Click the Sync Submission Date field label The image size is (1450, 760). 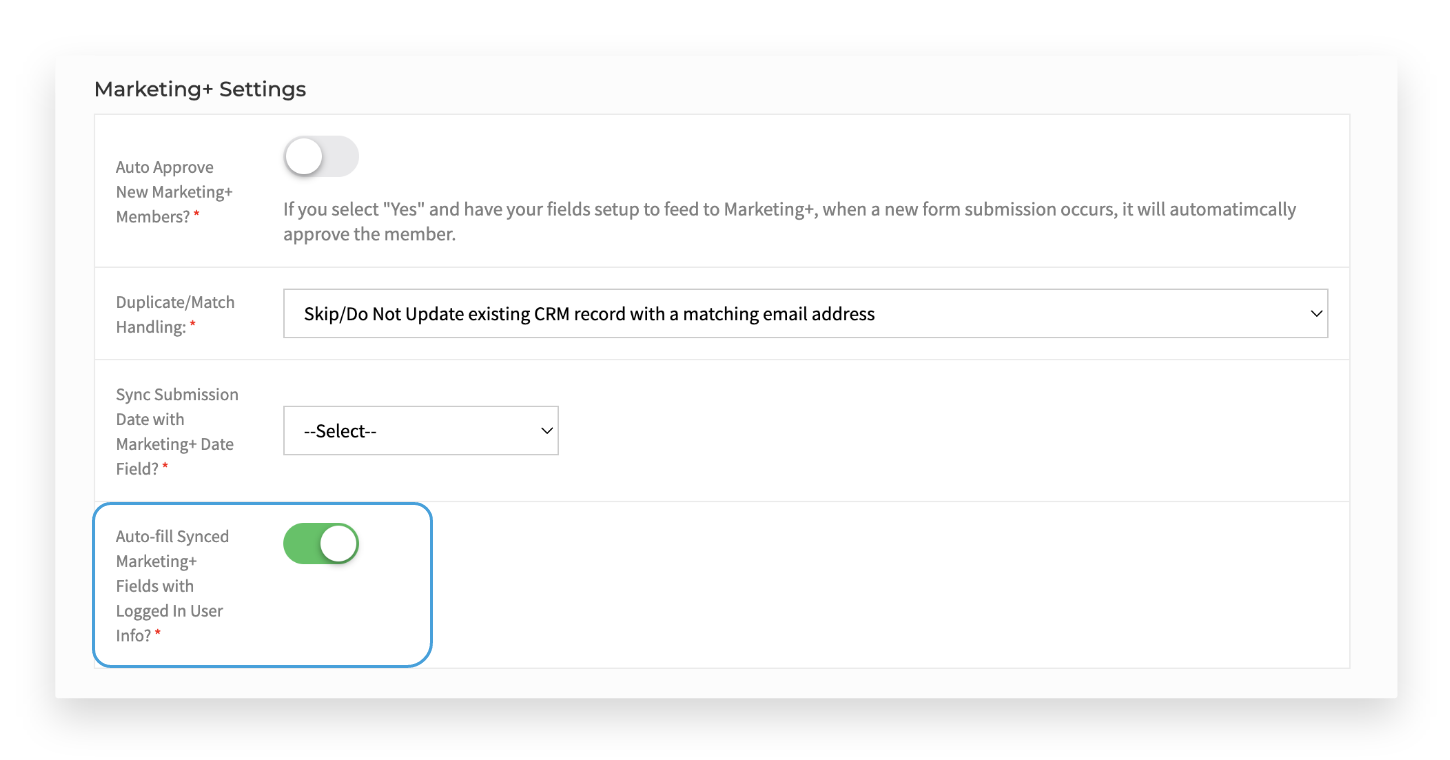click(x=176, y=430)
